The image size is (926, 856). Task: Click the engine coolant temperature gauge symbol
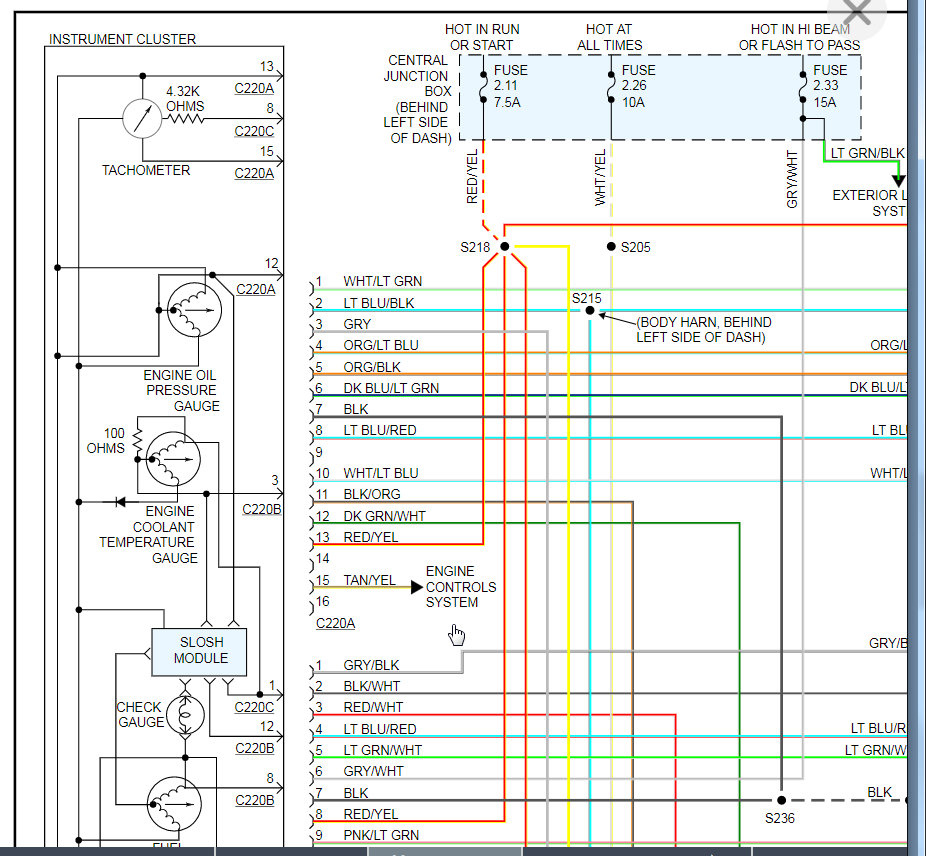tap(173, 459)
